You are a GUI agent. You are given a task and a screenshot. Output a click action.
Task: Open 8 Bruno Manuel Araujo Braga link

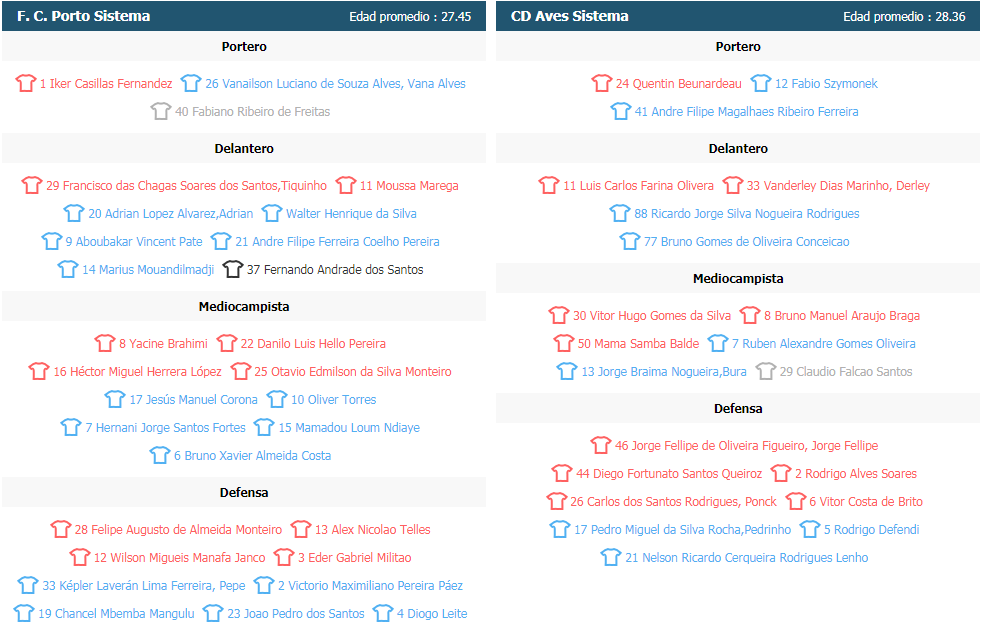tap(842, 316)
